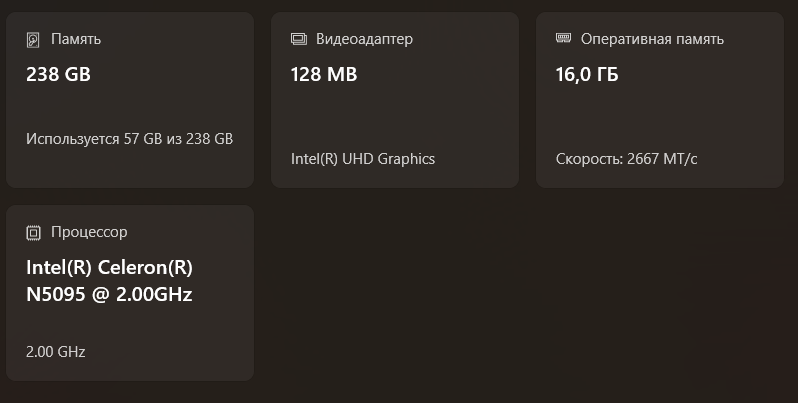Viewport: 798px width, 403px height.
Task: Click the storage drive icon beside Память
Action: [34, 40]
